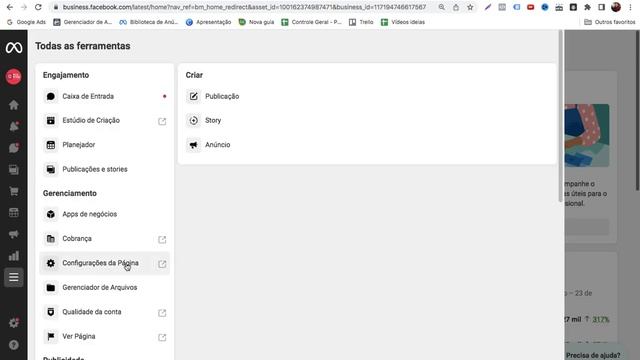Click Ver Página
Image resolution: width=640 pixels, height=360 pixels.
pyautogui.click(x=104, y=336)
